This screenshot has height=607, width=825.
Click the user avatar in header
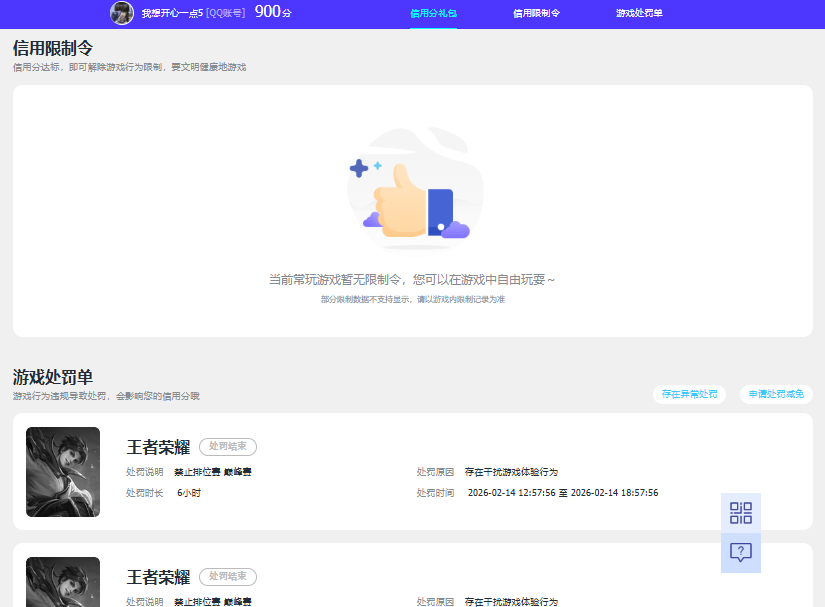pyautogui.click(x=122, y=13)
